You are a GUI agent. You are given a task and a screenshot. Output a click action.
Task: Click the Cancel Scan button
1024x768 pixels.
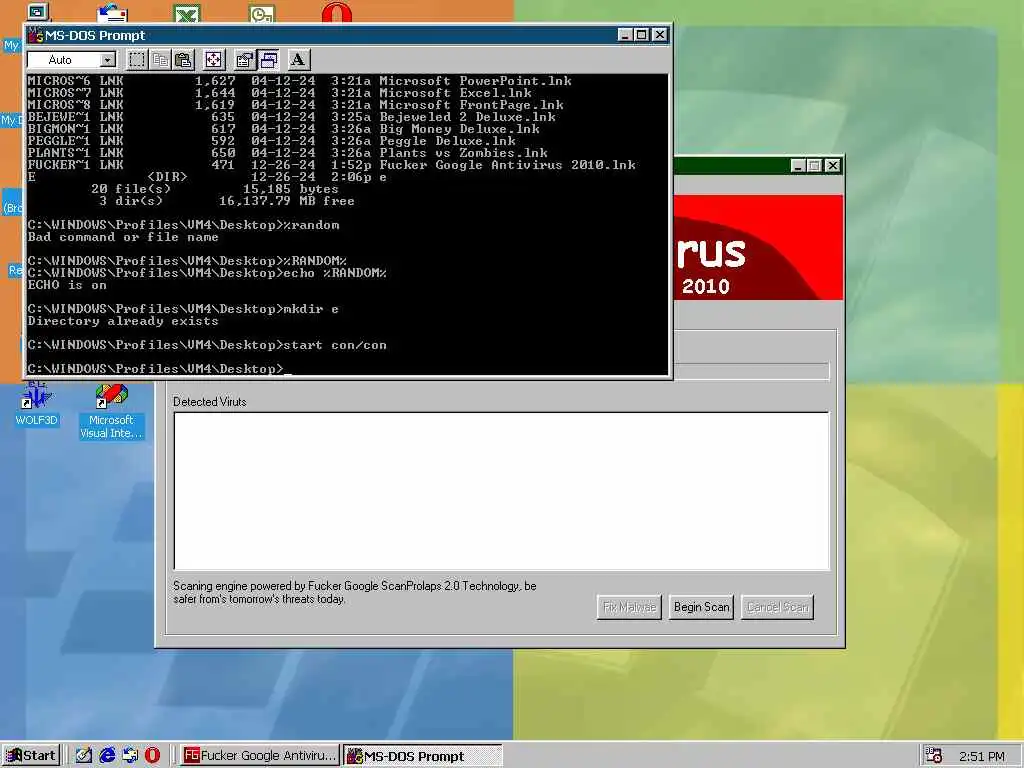click(777, 607)
